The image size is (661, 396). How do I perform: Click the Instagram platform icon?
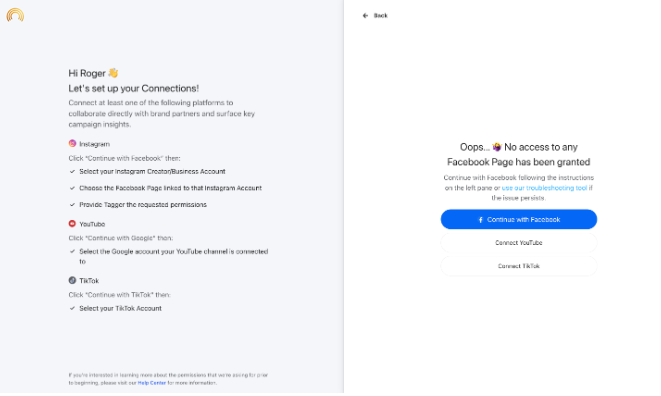pos(73,144)
